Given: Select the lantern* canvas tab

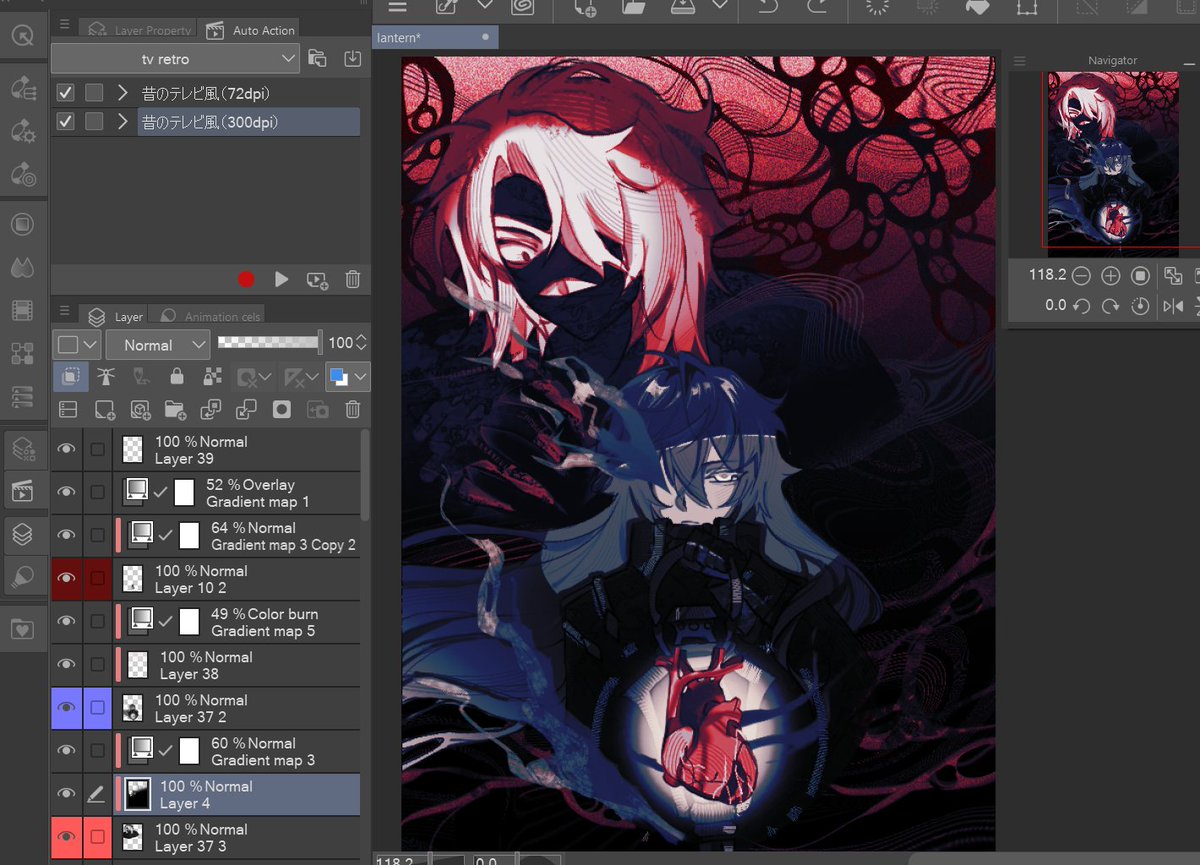Looking at the screenshot, I should [433, 38].
